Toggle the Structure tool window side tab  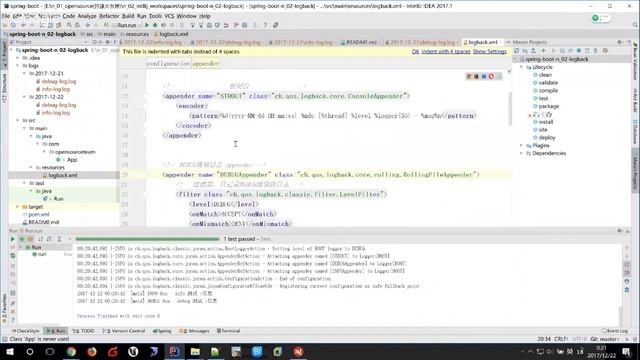(x=4, y=88)
